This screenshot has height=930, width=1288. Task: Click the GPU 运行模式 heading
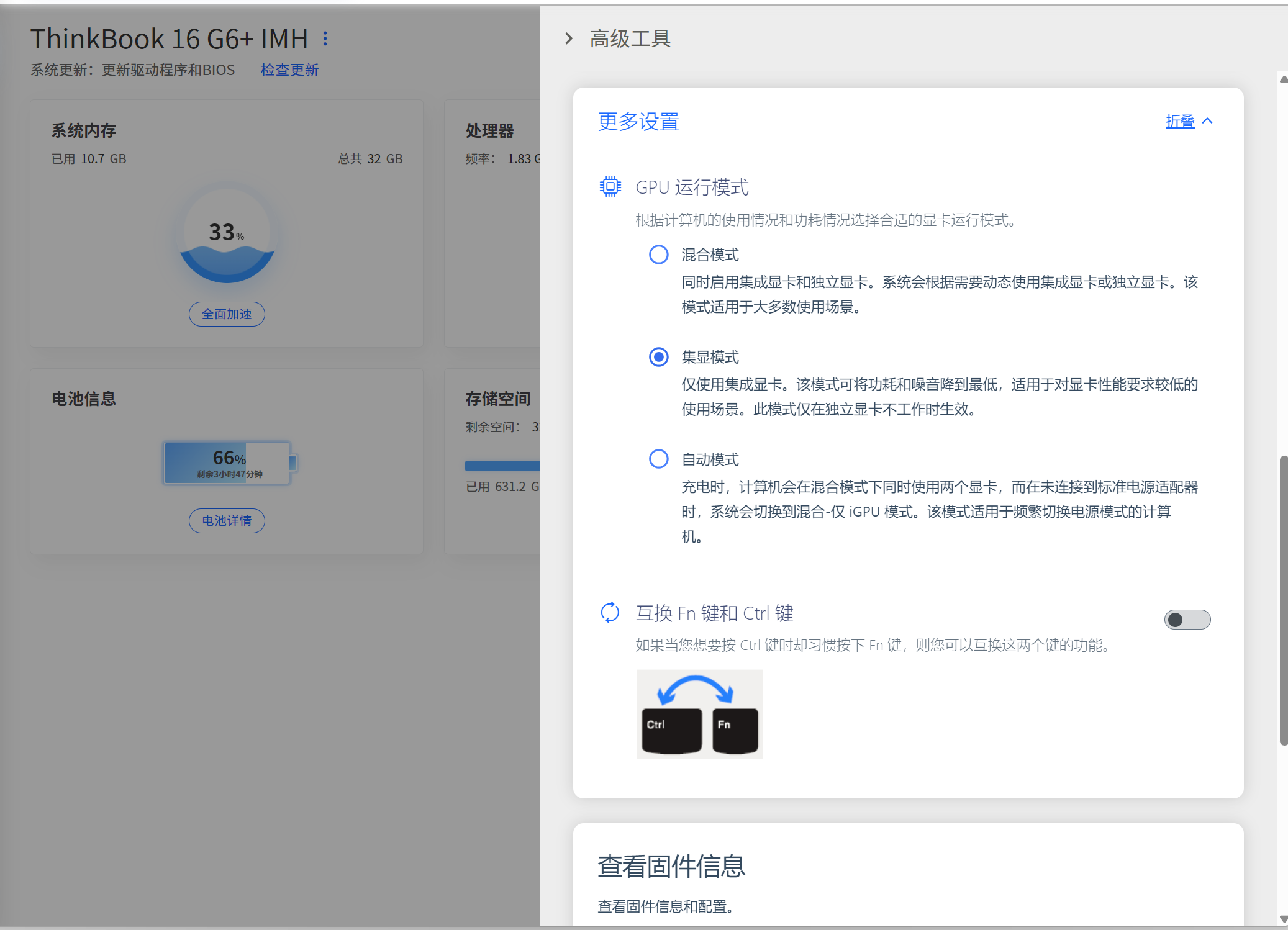click(x=692, y=187)
